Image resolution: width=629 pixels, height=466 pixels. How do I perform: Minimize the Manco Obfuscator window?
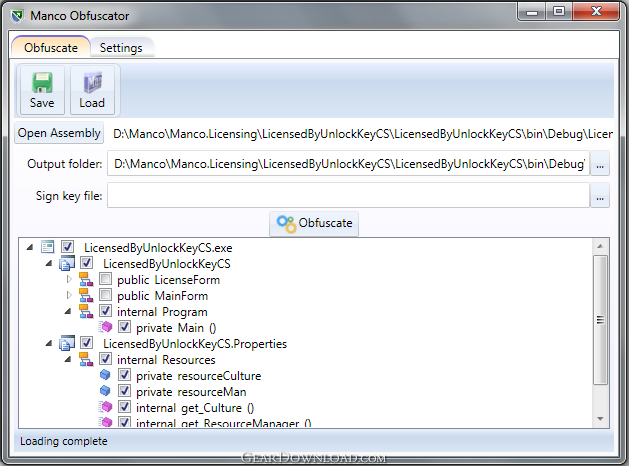click(x=532, y=12)
